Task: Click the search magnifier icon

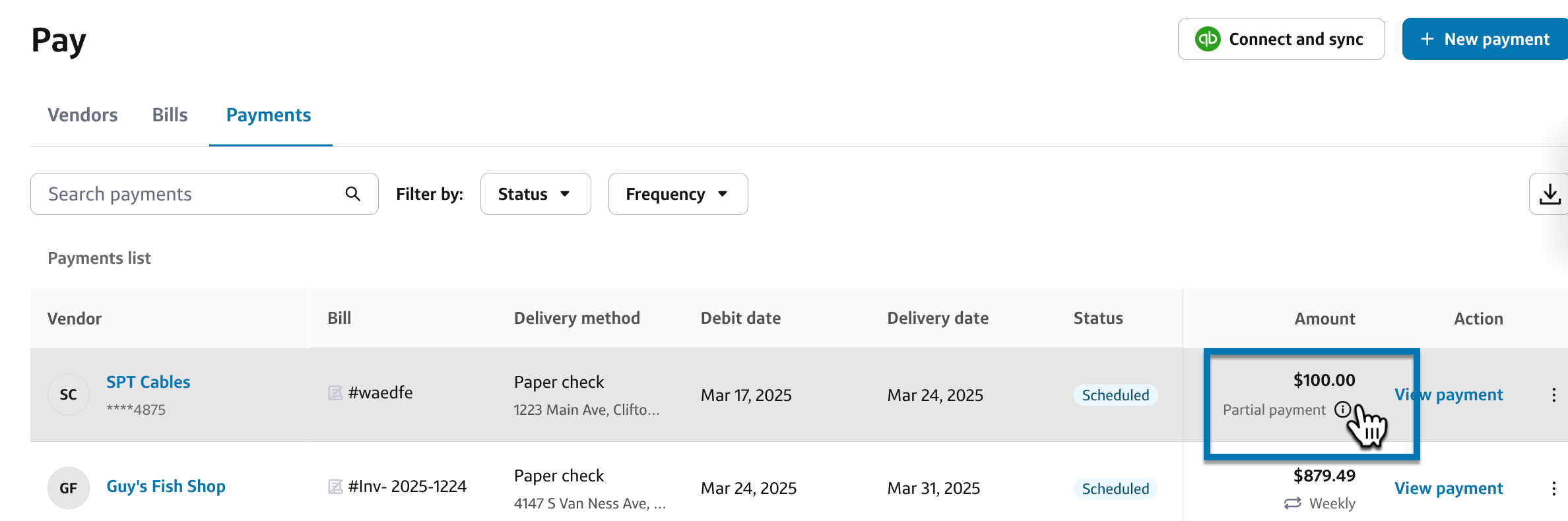Action: pos(353,194)
